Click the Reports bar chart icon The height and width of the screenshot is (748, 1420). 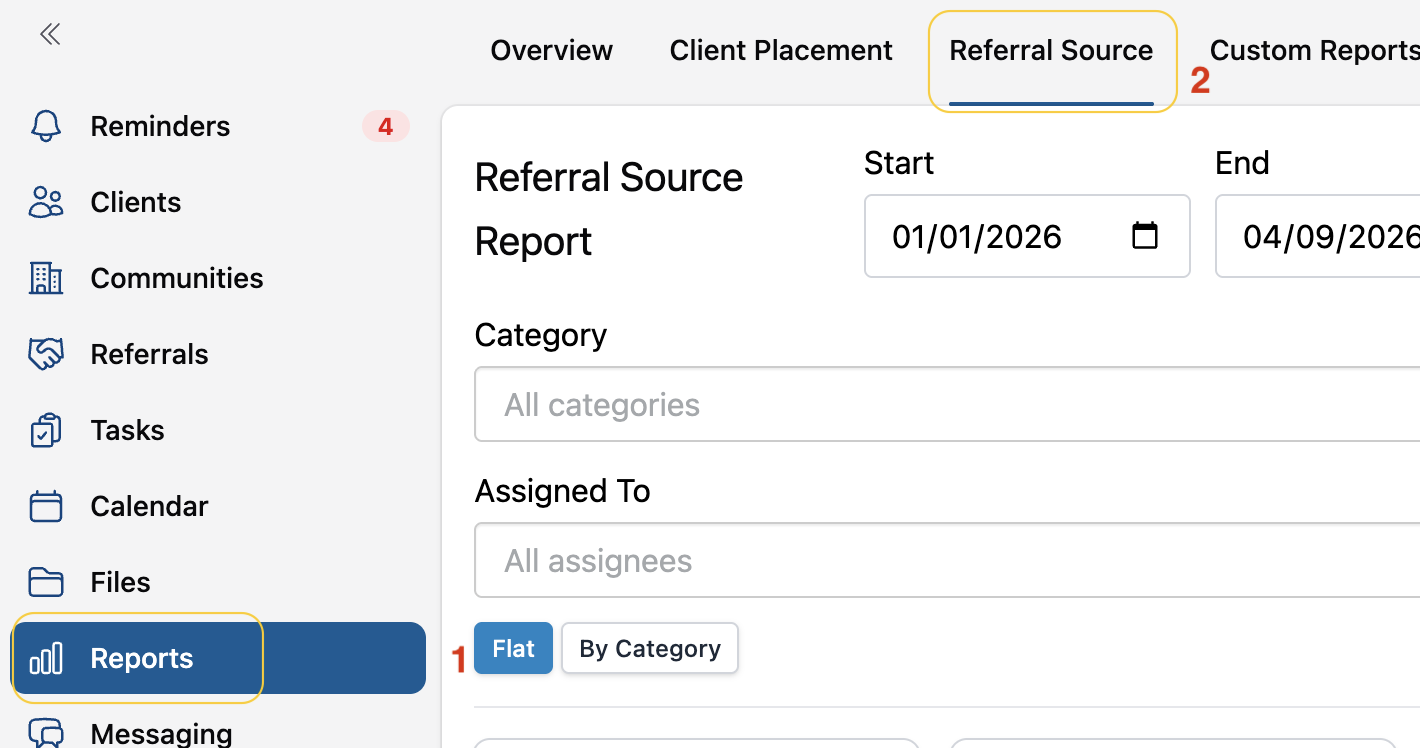(x=46, y=658)
